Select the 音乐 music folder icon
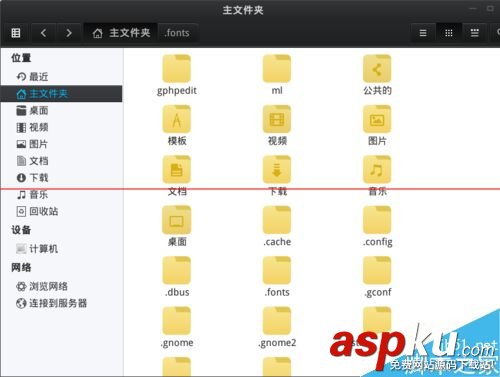500x377 pixels. click(377, 170)
